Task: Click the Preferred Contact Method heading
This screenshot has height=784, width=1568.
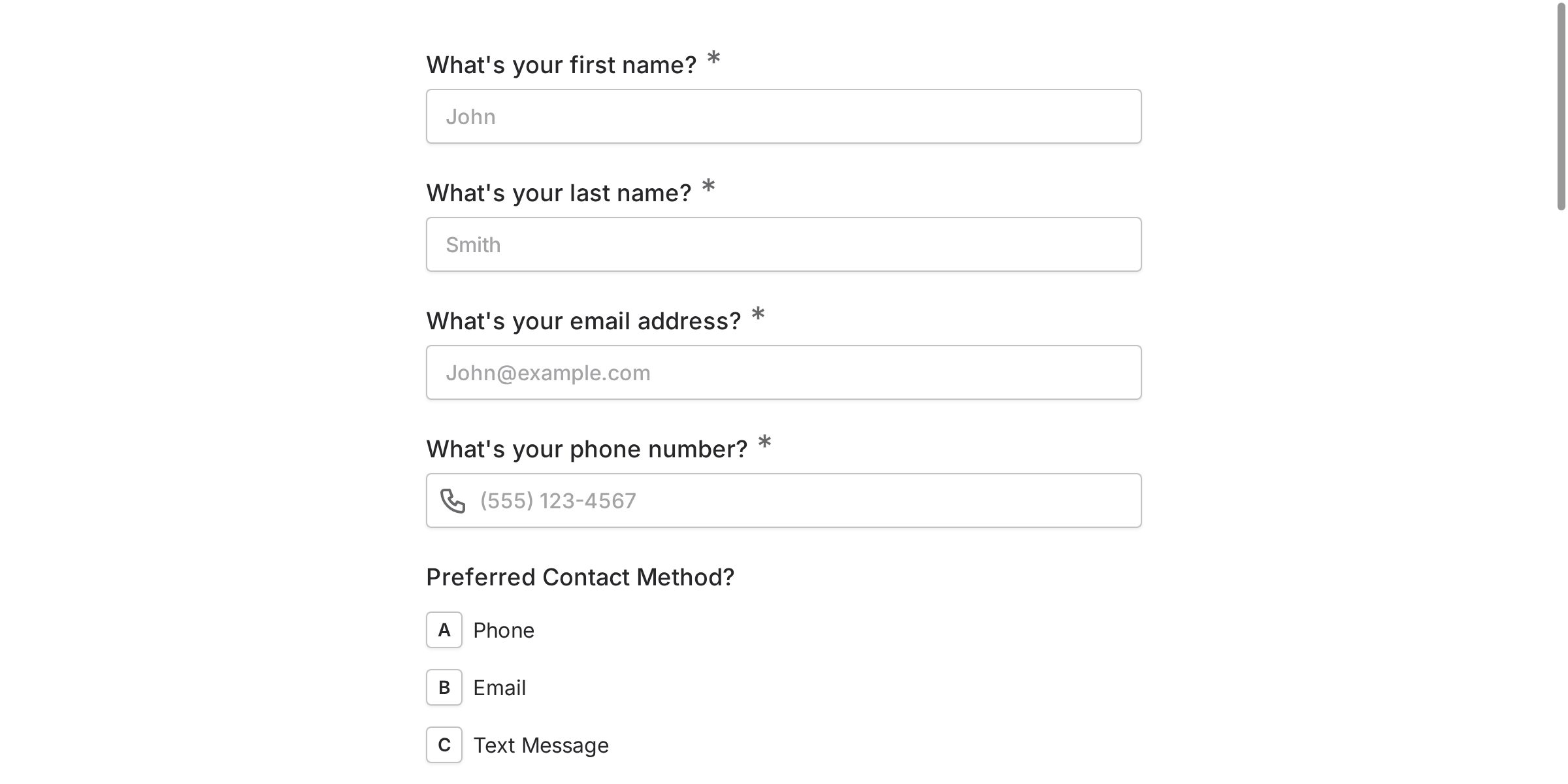Action: coord(580,577)
